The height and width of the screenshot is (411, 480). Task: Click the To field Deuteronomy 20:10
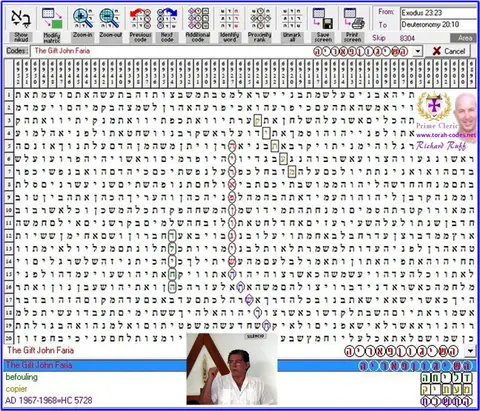(438, 25)
